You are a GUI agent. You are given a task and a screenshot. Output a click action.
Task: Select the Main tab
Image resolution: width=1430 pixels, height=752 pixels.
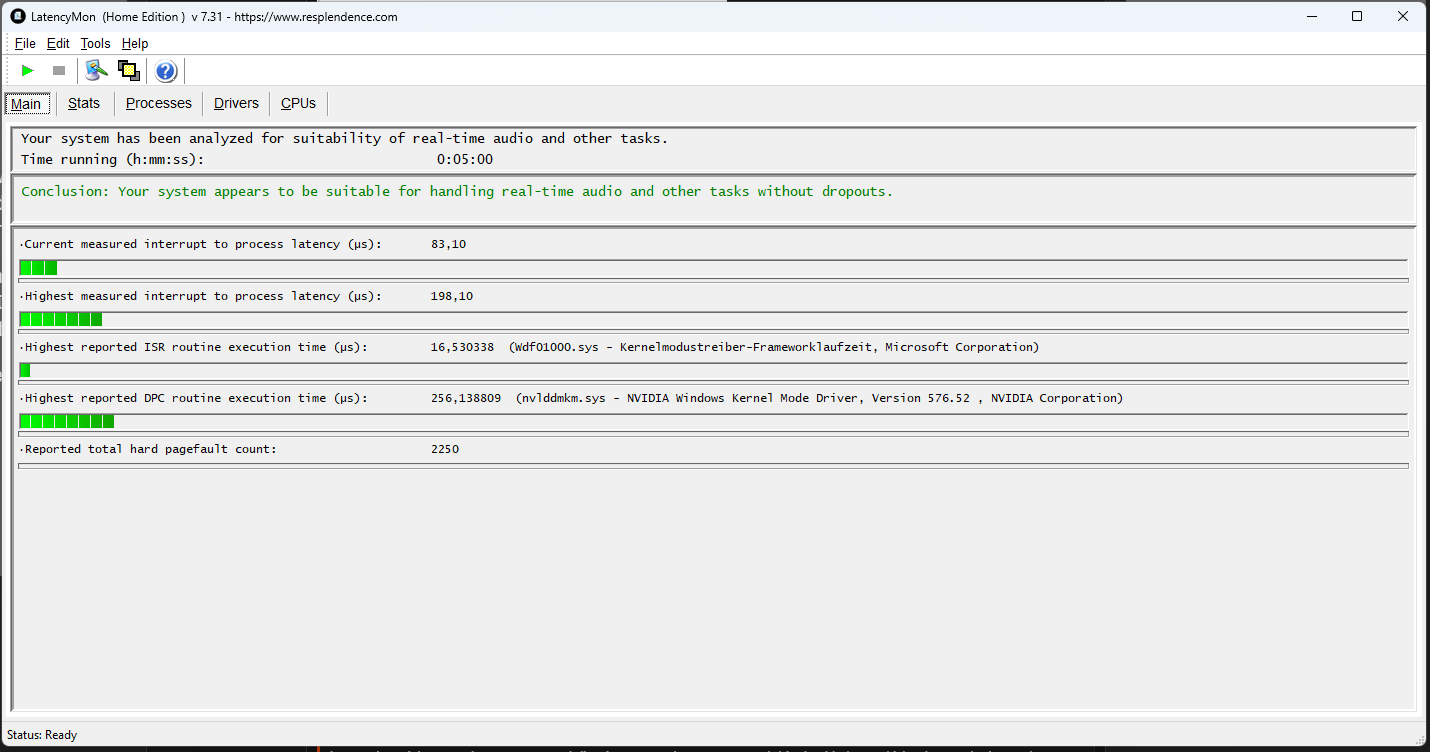(x=26, y=104)
